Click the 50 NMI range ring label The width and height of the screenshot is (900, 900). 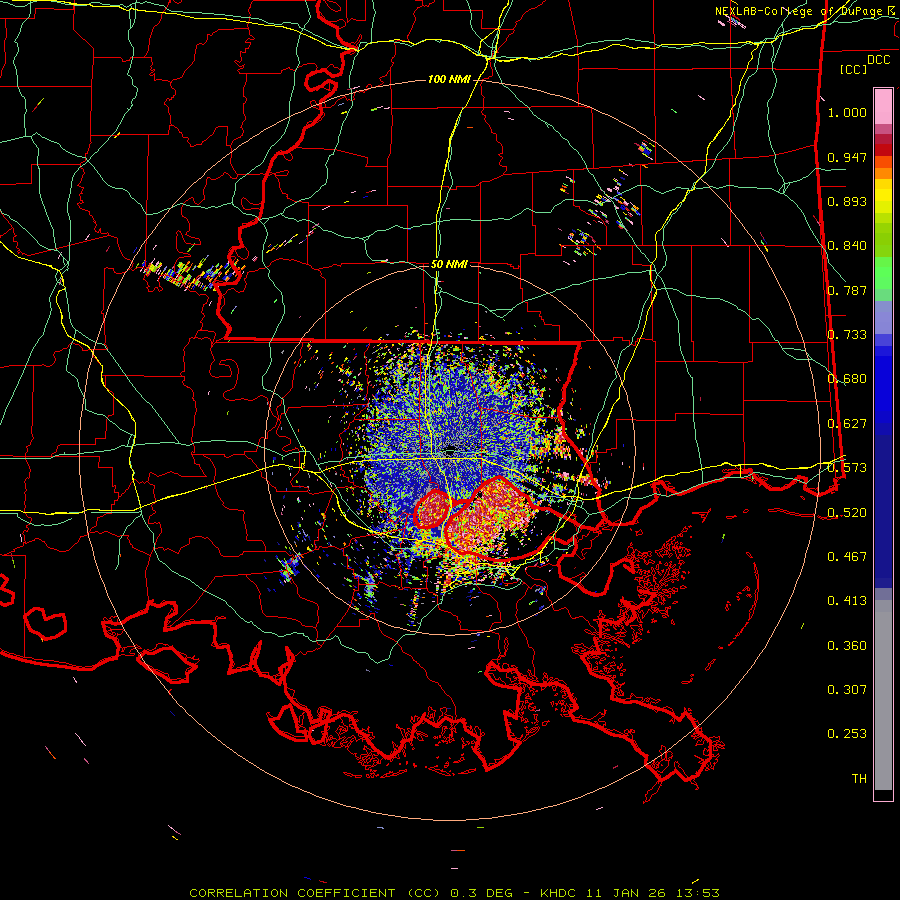tap(449, 265)
